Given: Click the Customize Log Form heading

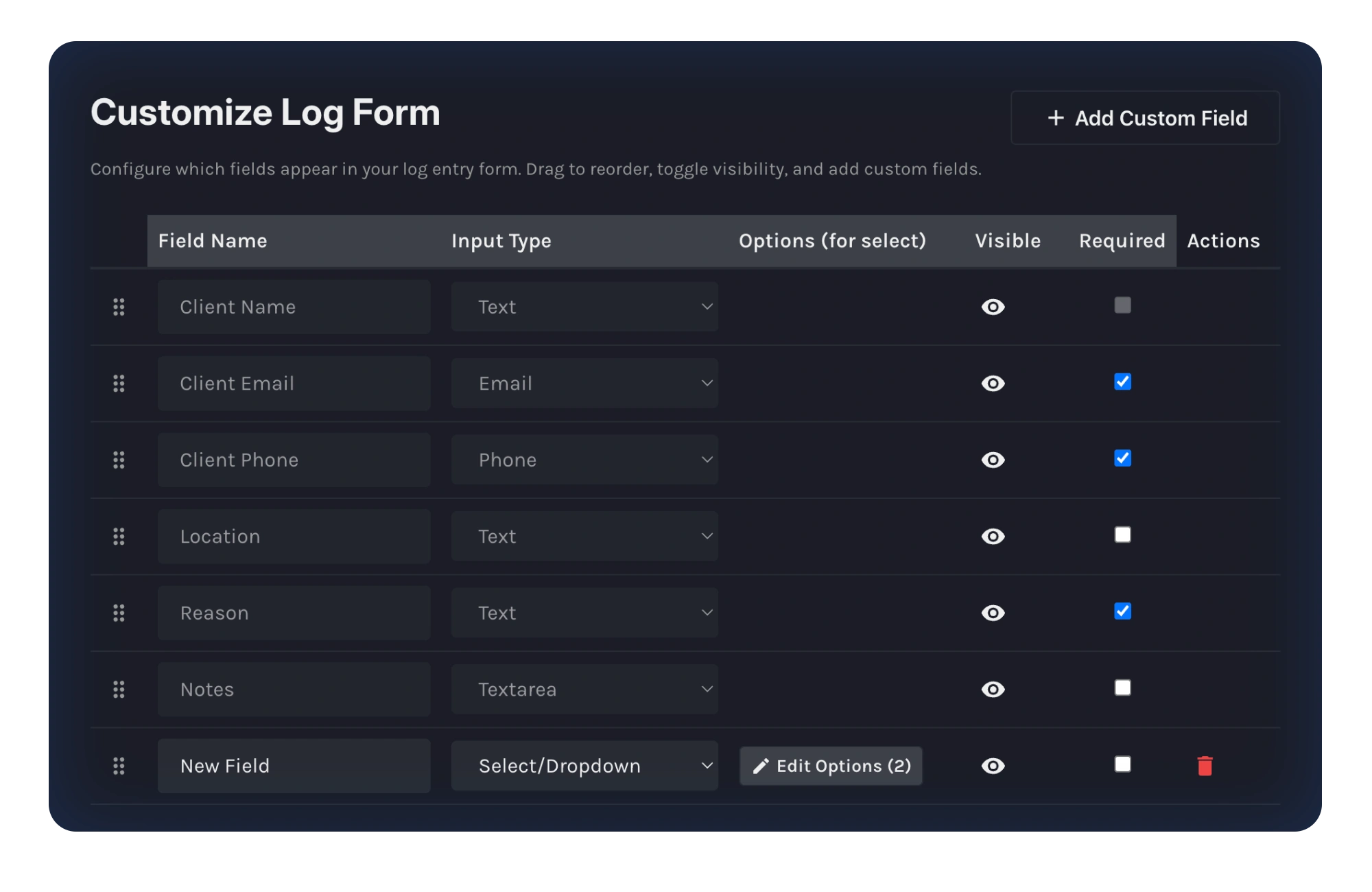Looking at the screenshot, I should (265, 113).
